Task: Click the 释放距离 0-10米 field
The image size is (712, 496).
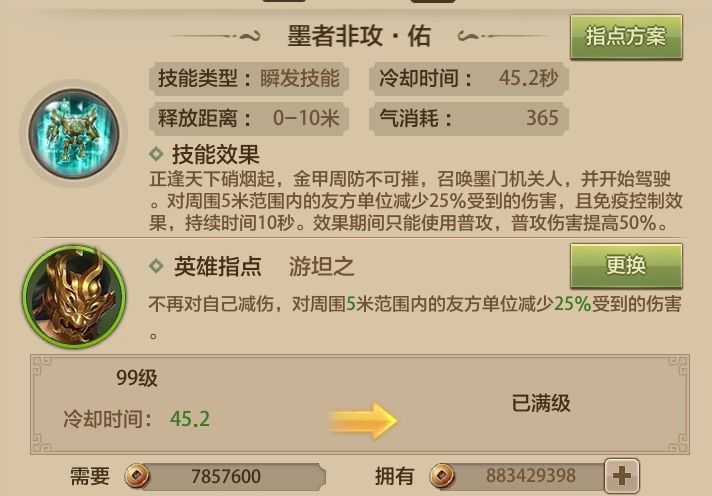Action: pyautogui.click(x=248, y=118)
